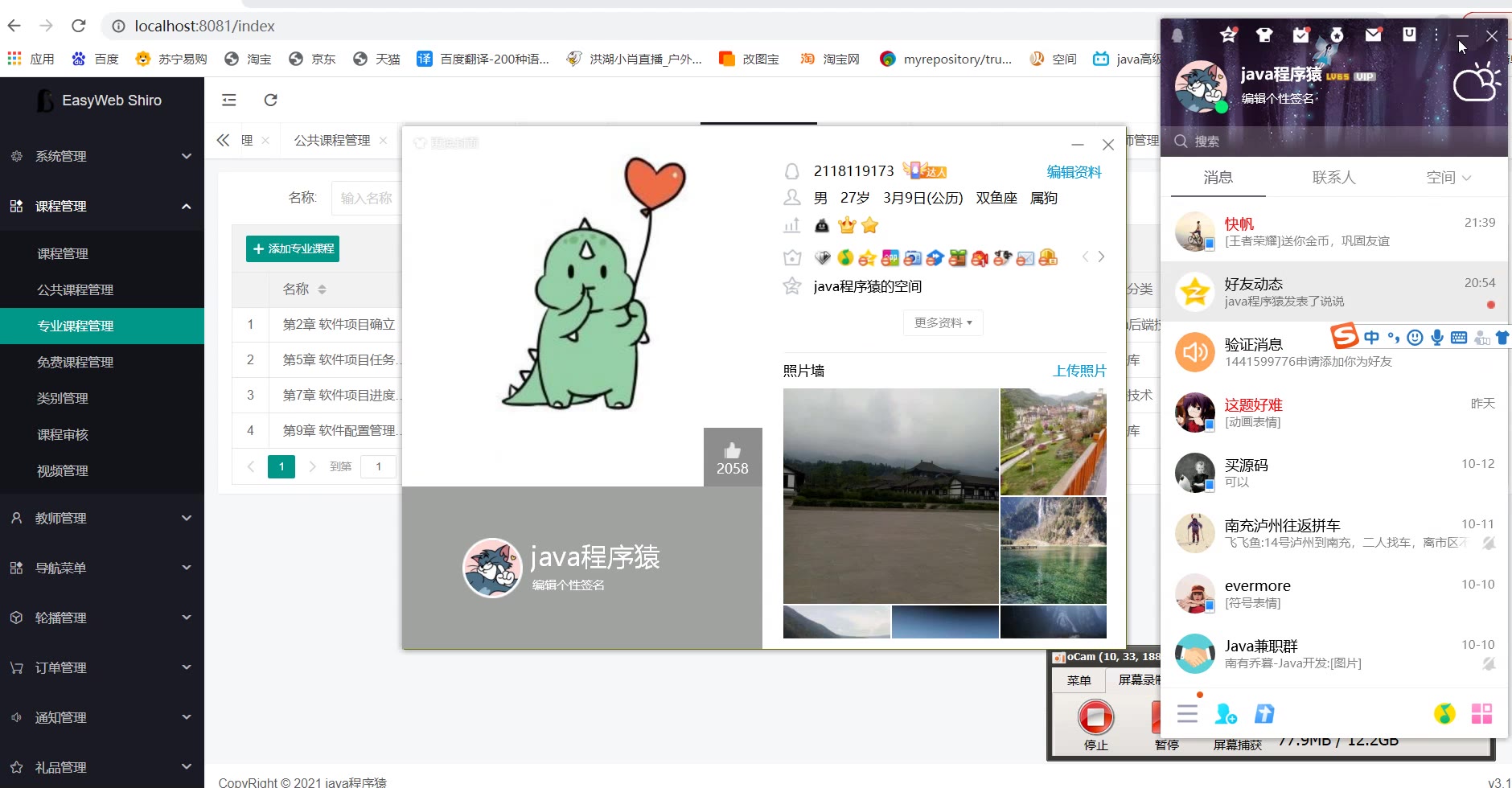Viewport: 1512px width, 788px height.
Task: Show previous row of profile badges arrow
Action: tap(1085, 257)
